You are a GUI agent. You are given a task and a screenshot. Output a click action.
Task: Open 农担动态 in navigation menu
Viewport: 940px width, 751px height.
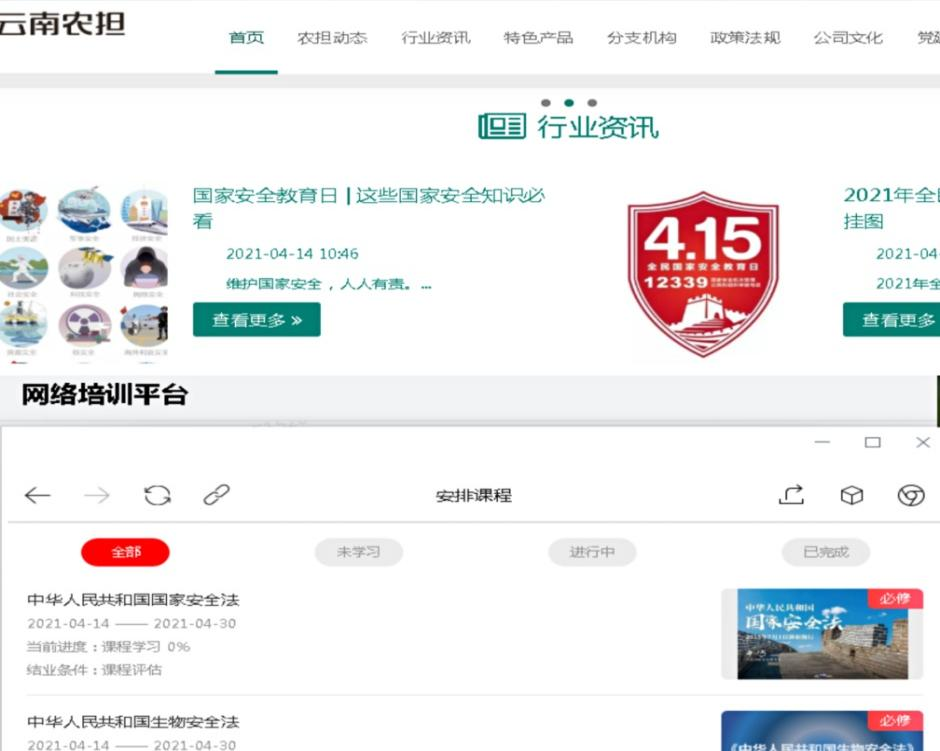point(332,38)
